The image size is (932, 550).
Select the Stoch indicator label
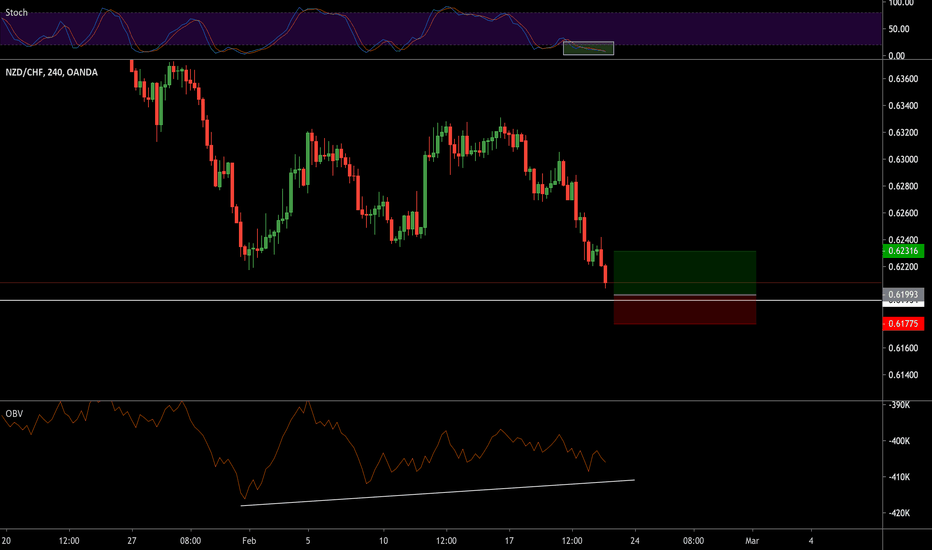click(x=17, y=12)
